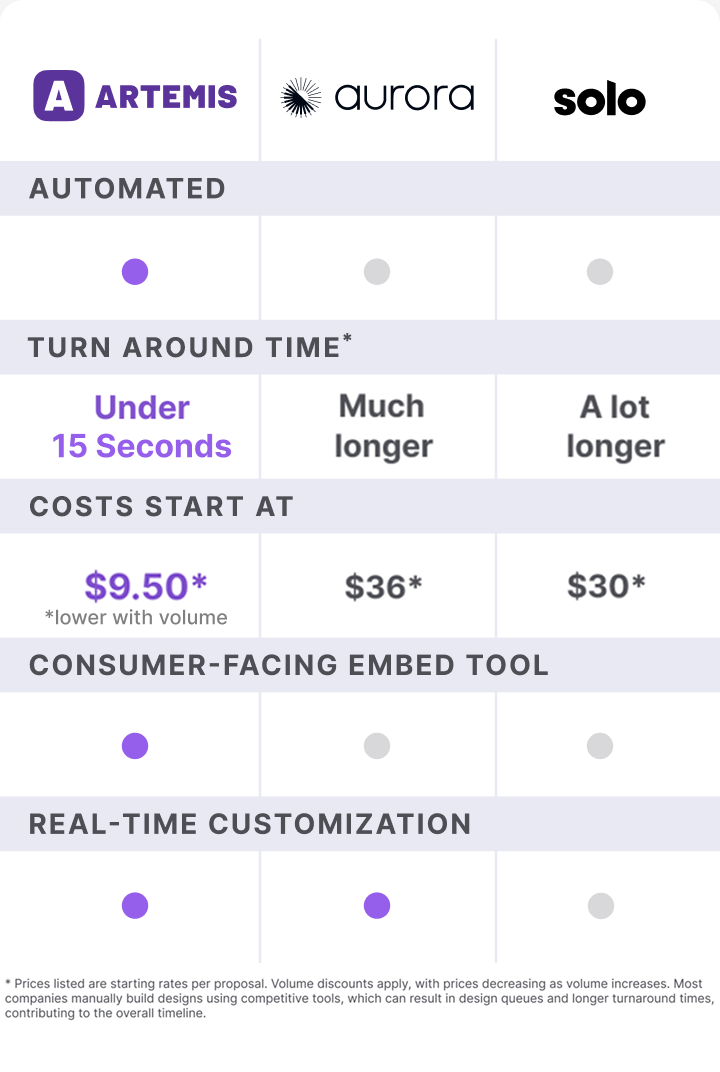Click Artemis purple dot under Consumer-Facing Embed Tool
This screenshot has height=1072, width=720.
pos(135,746)
